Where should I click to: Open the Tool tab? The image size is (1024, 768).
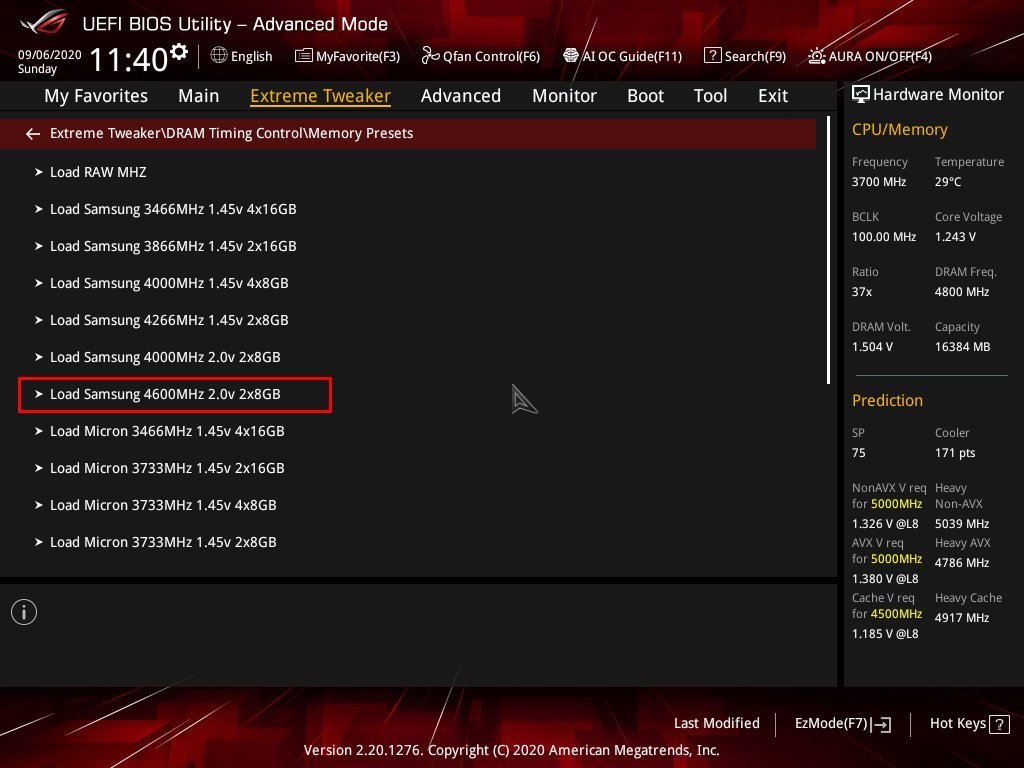[x=711, y=96]
